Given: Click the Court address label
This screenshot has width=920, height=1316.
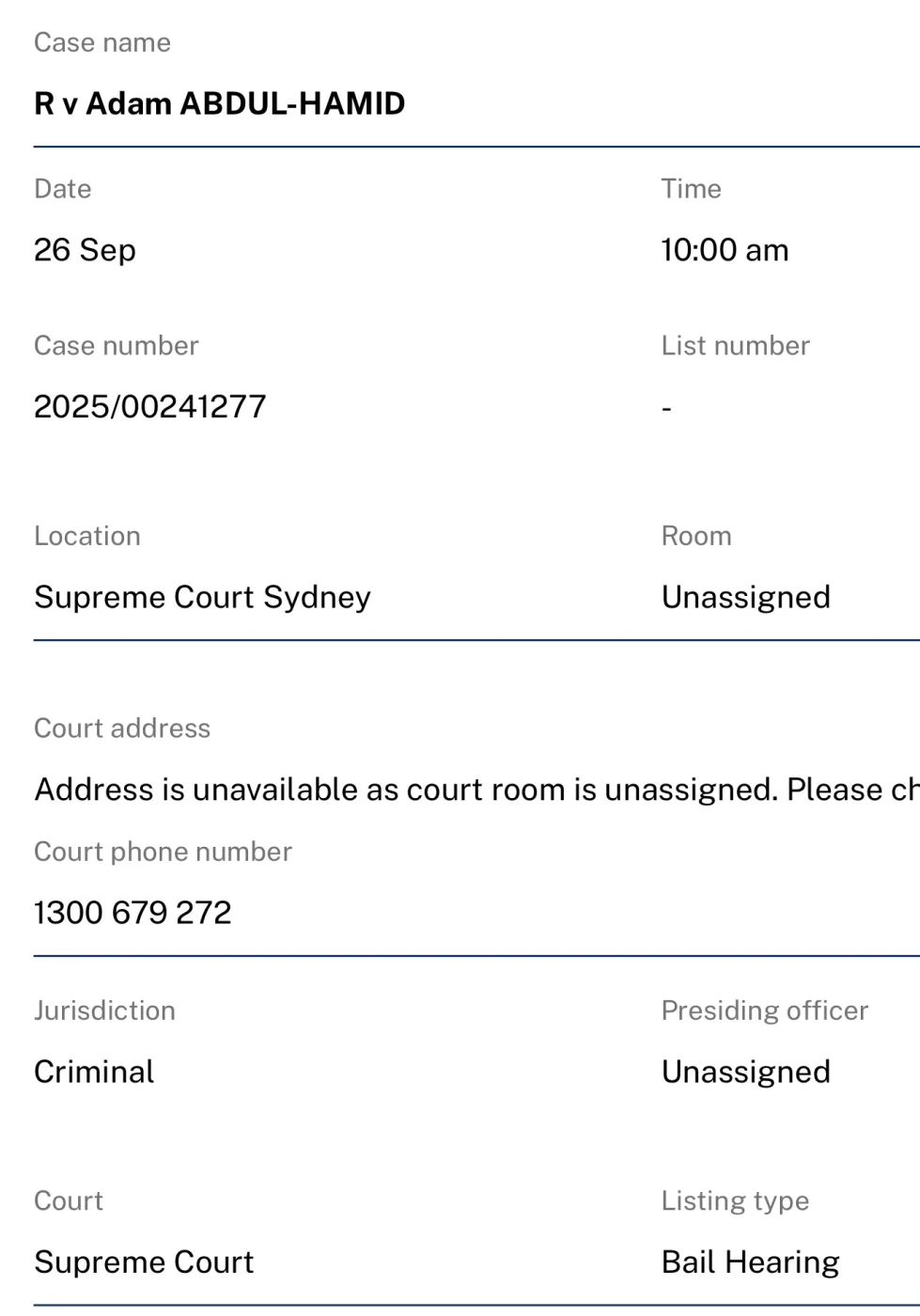Looking at the screenshot, I should (122, 728).
